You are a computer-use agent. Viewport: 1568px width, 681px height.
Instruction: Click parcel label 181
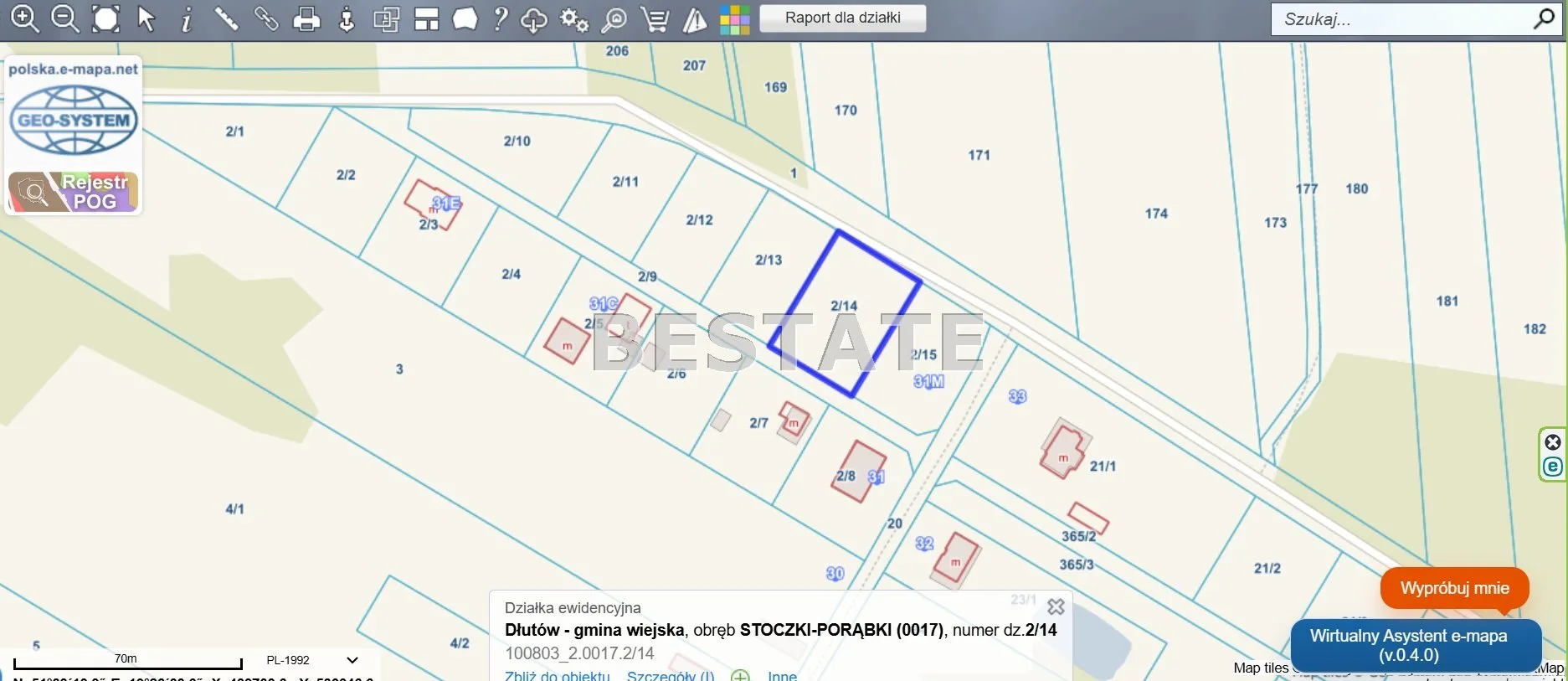[x=1447, y=301]
